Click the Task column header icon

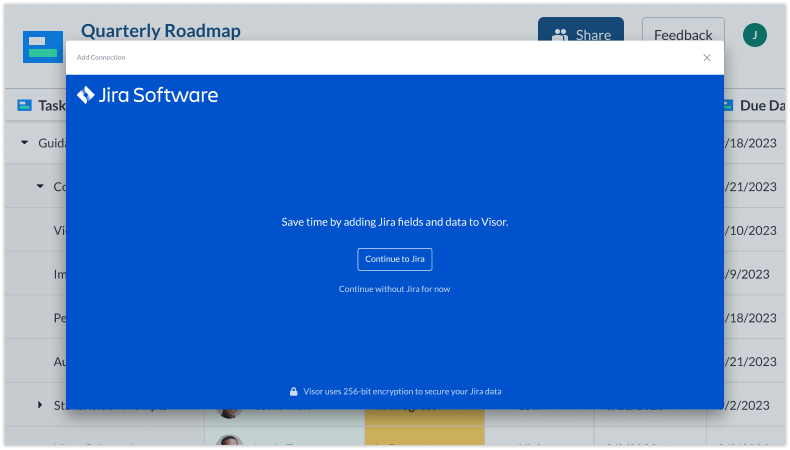click(24, 105)
